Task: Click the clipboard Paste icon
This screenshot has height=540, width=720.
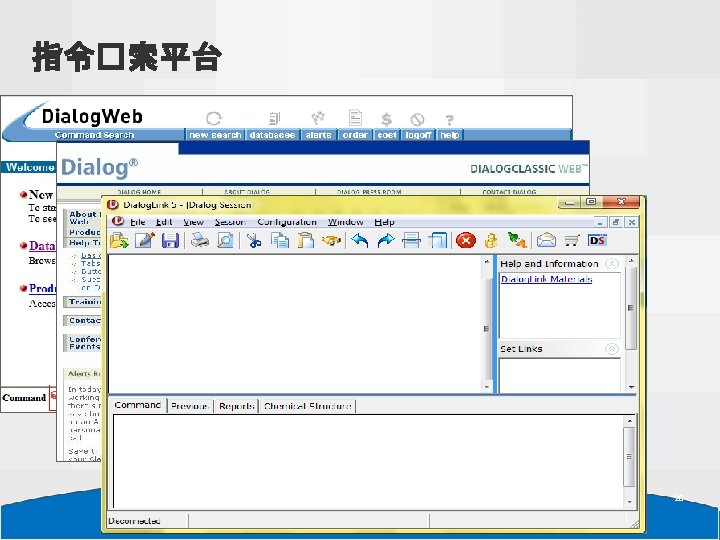Action: pyautogui.click(x=305, y=241)
